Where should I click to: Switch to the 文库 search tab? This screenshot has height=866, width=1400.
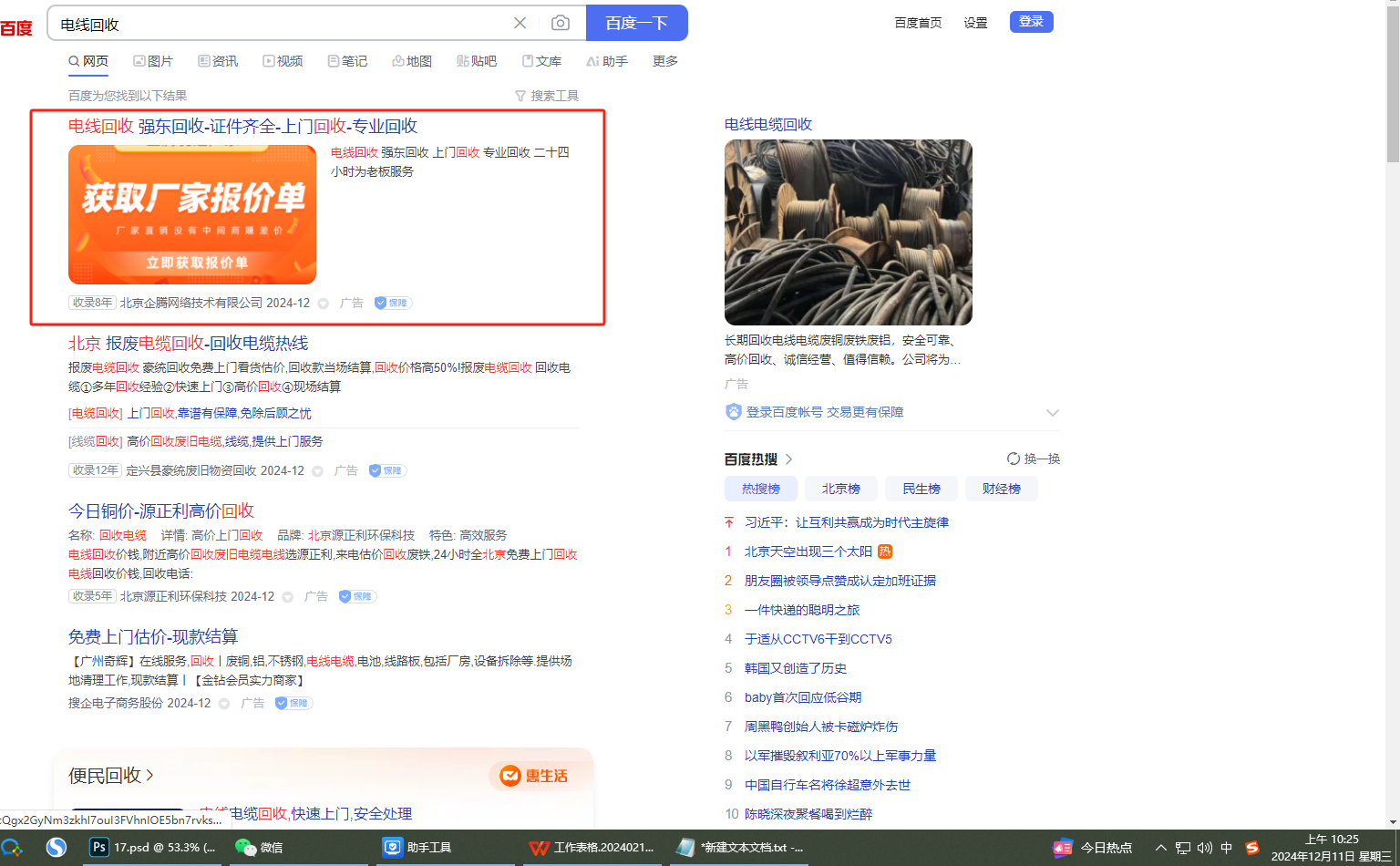click(541, 61)
